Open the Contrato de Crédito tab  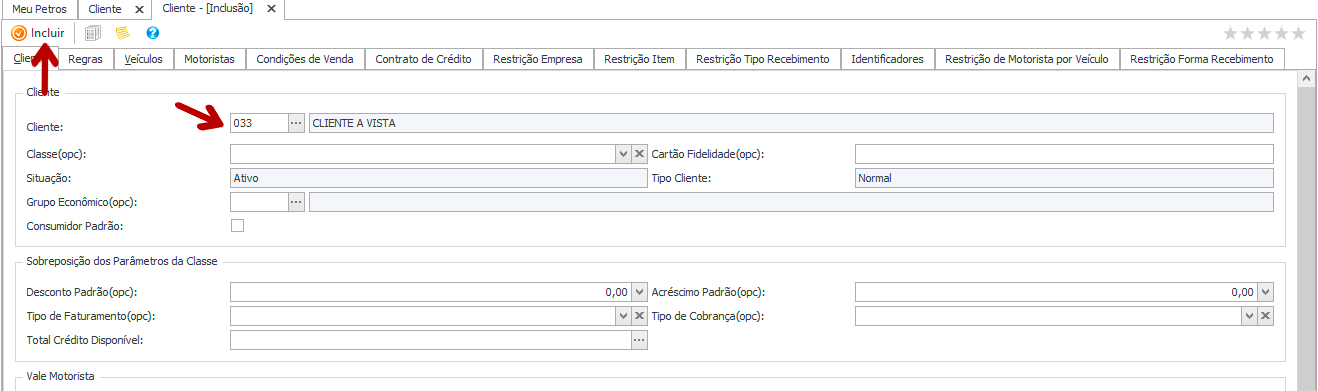(423, 59)
